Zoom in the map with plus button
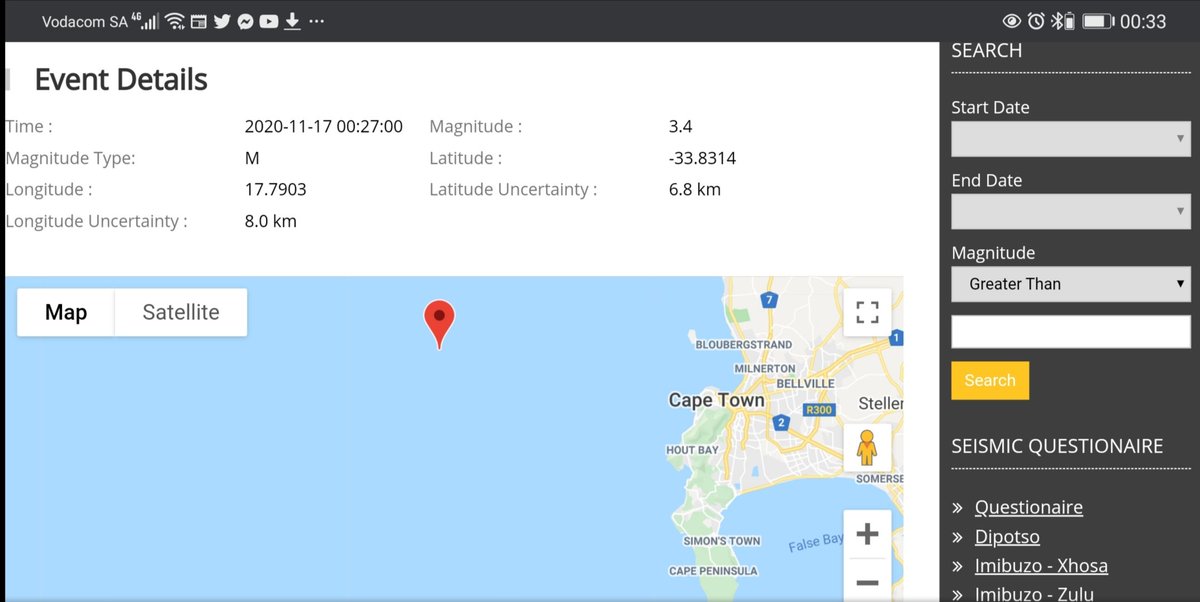The image size is (1200, 602). tap(867, 534)
